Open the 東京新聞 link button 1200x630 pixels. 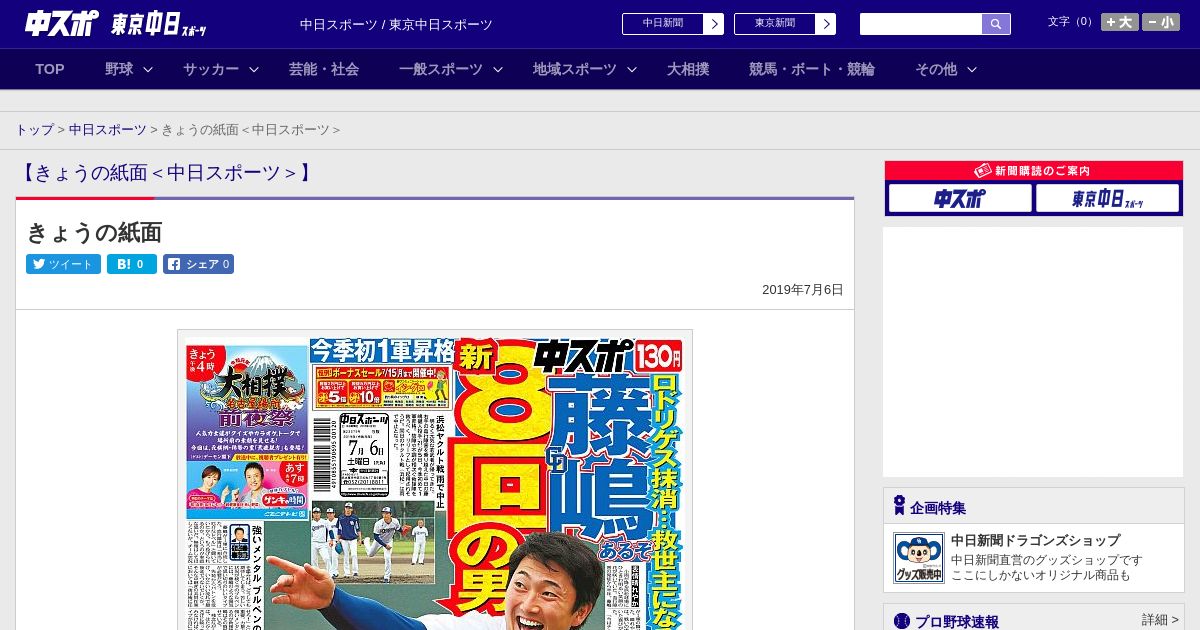774,24
